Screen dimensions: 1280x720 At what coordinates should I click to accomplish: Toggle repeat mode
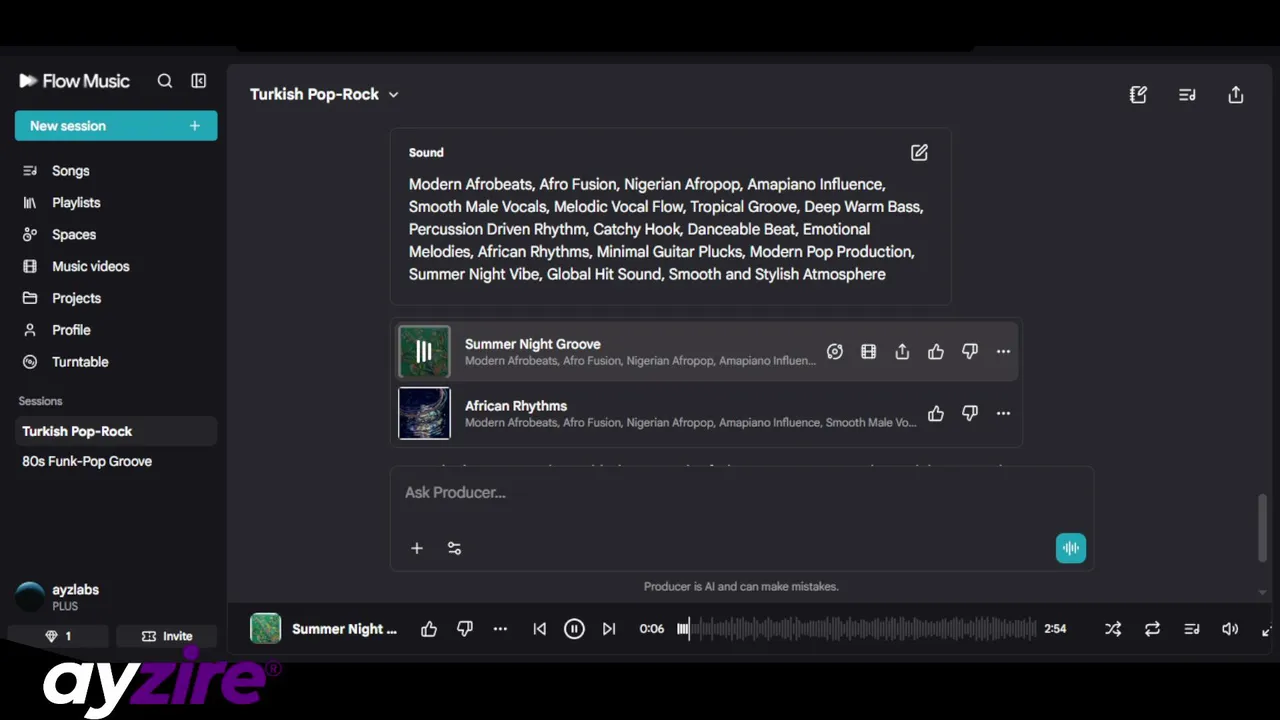1152,629
